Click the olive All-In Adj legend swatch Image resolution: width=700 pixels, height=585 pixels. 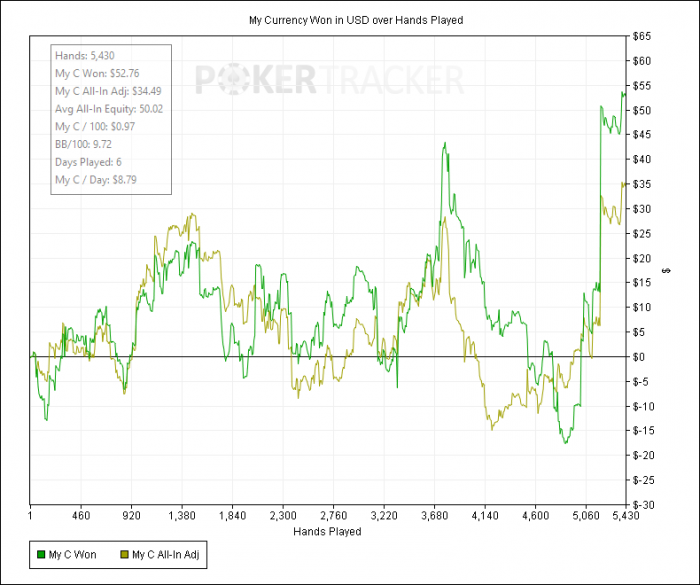tap(123, 553)
